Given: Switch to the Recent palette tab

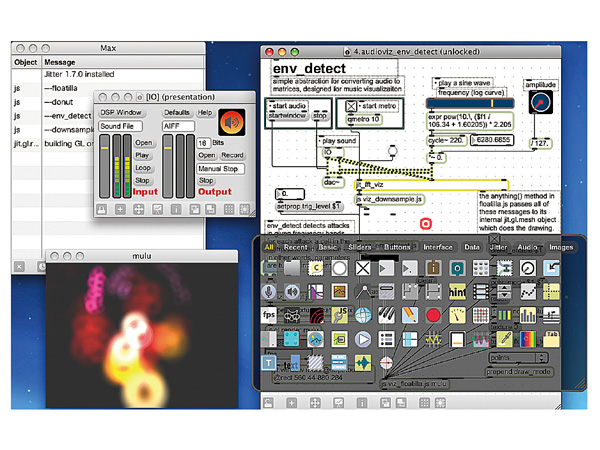Looking at the screenshot, I should click(295, 247).
